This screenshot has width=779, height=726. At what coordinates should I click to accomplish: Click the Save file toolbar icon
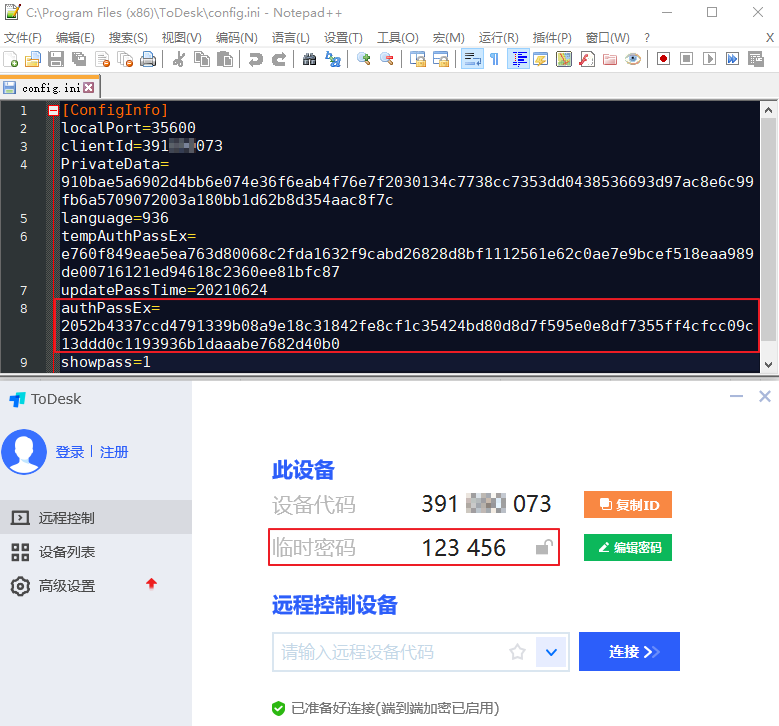[x=56, y=59]
